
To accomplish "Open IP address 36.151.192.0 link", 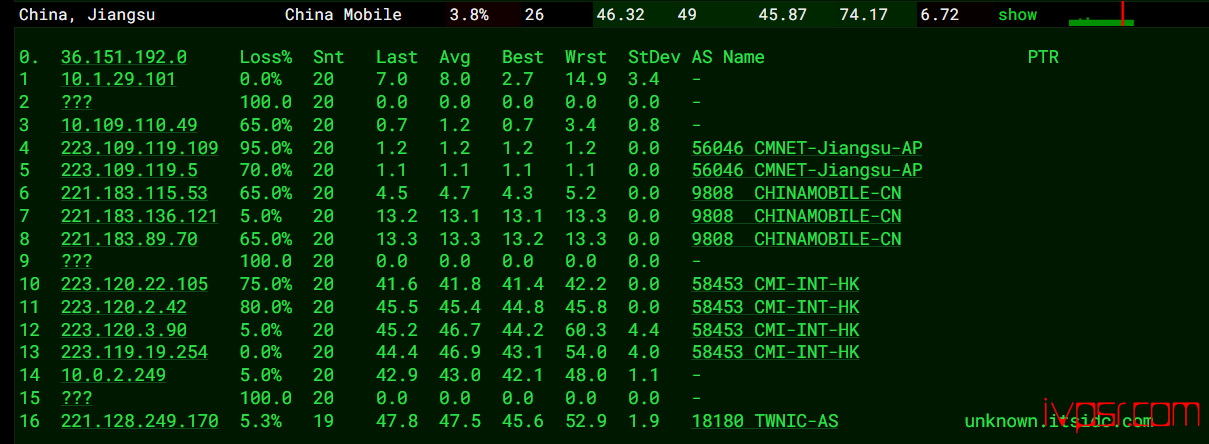I will coord(124,58).
